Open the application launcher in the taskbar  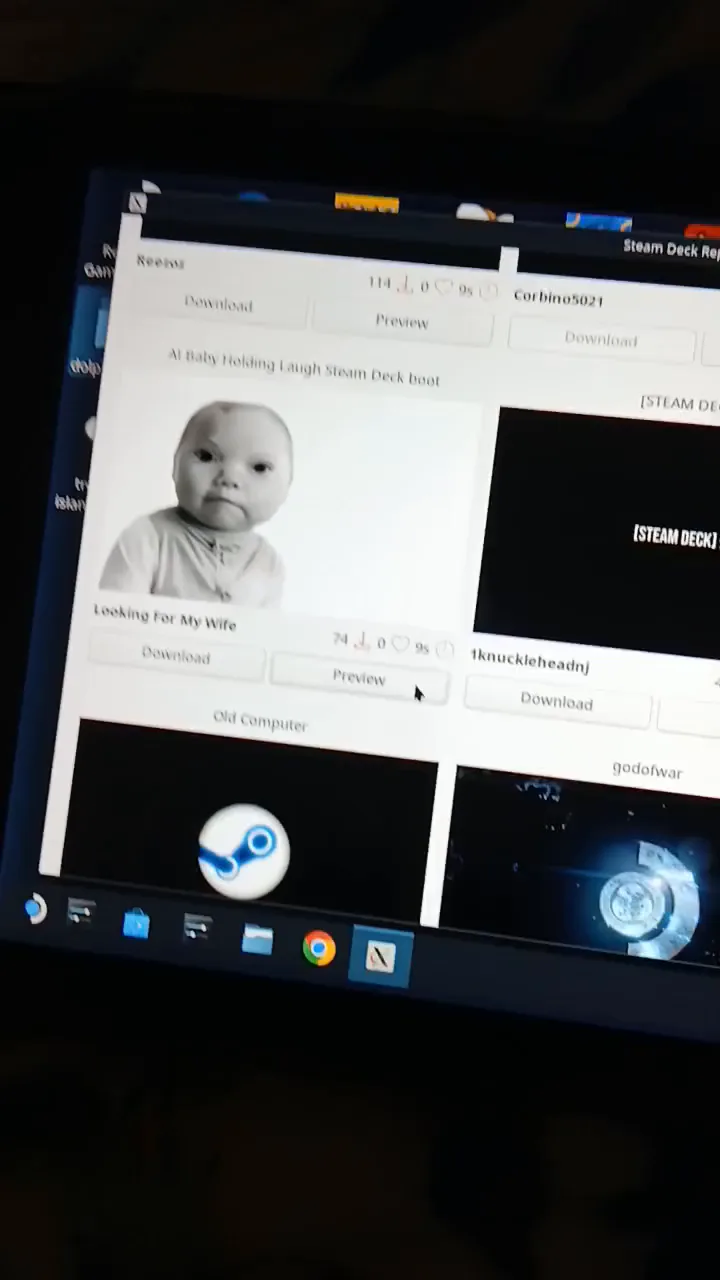click(x=35, y=909)
